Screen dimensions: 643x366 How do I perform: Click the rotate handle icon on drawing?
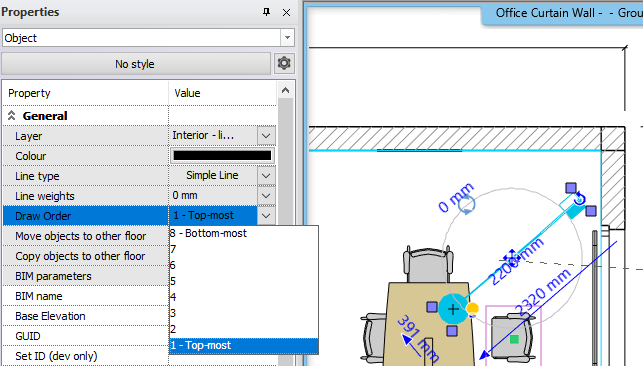click(x=580, y=198)
